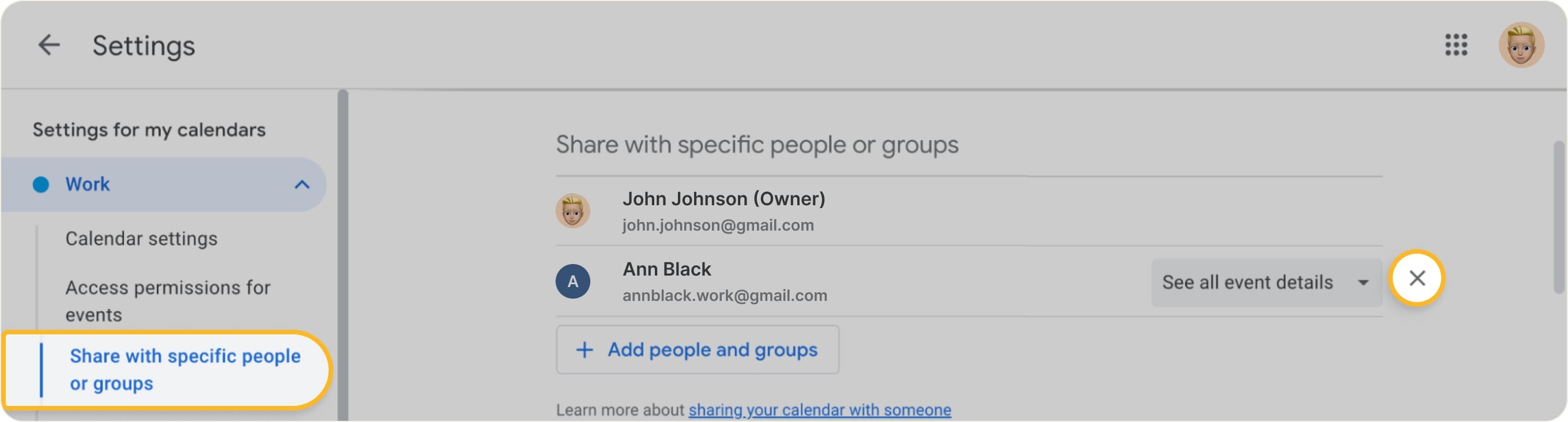Click the Settings header title
This screenshot has width=1568, height=422.
click(144, 45)
